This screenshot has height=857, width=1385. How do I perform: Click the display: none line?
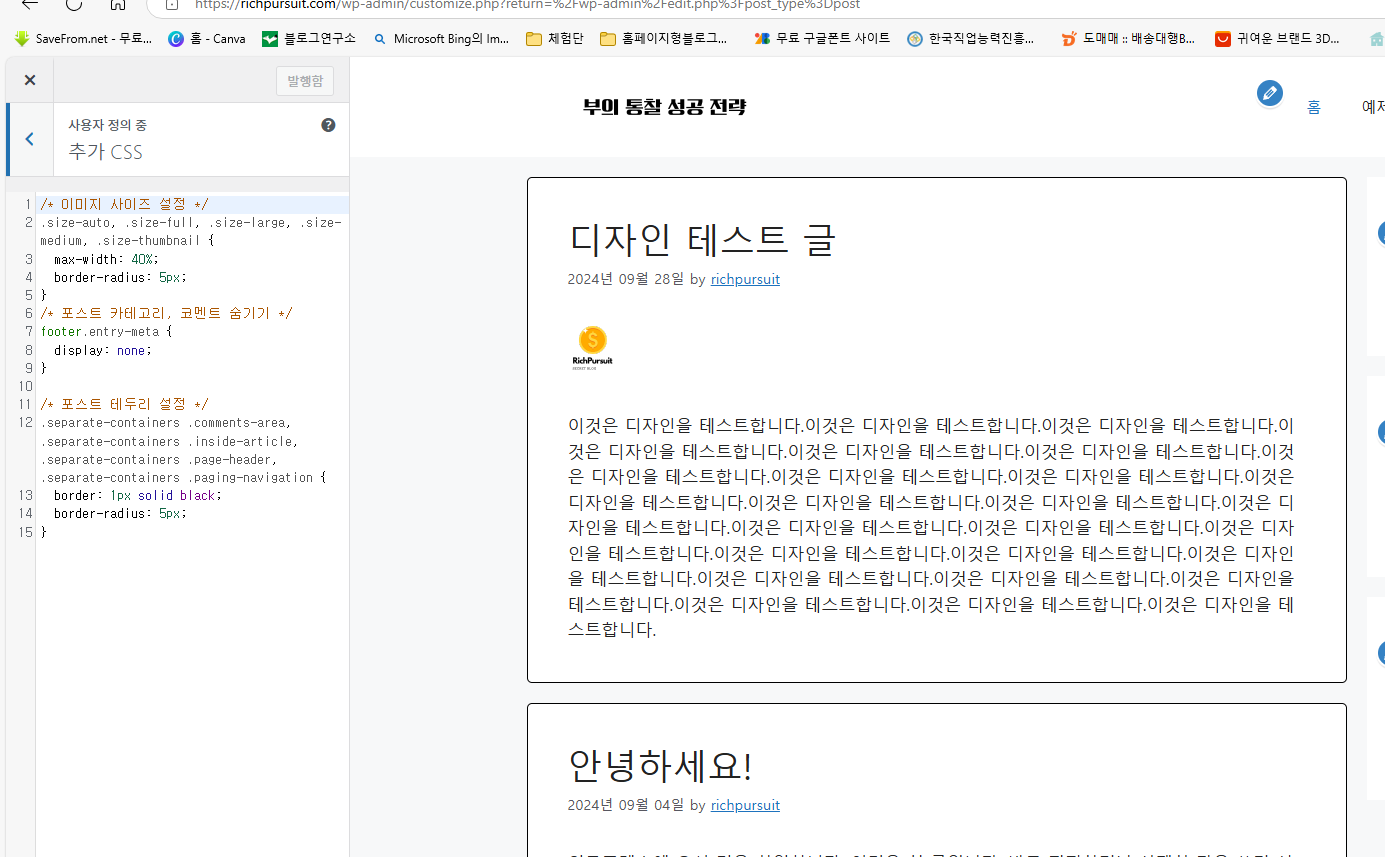click(103, 350)
